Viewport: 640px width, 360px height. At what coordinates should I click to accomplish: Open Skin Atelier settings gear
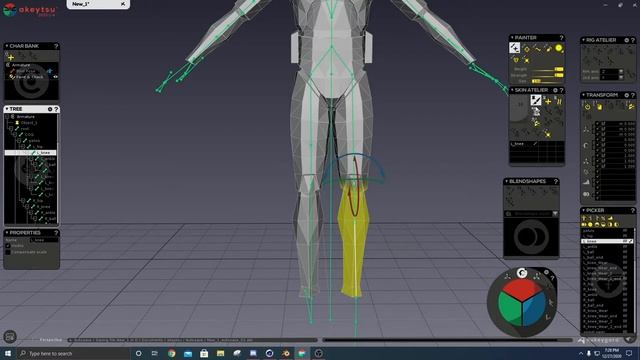point(555,90)
